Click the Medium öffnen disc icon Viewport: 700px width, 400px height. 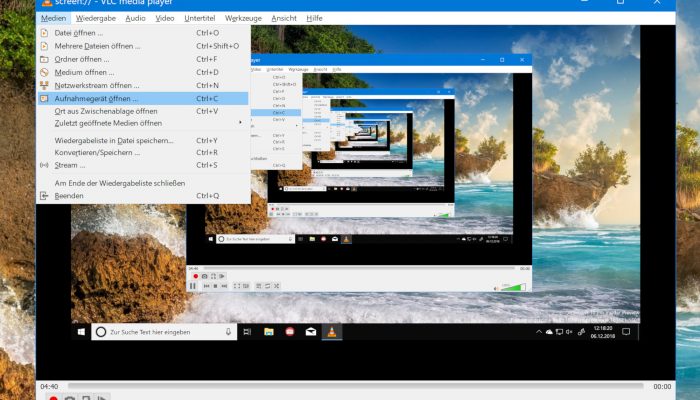point(44,72)
